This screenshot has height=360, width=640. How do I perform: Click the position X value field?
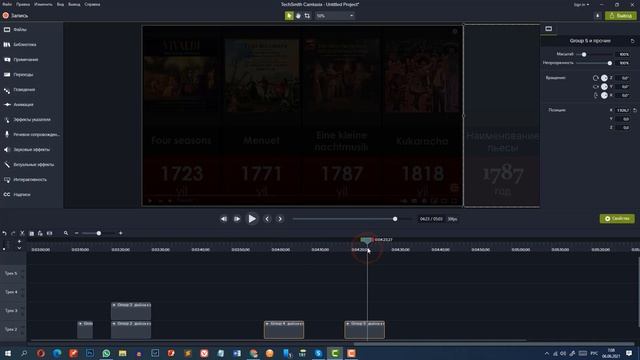point(623,110)
